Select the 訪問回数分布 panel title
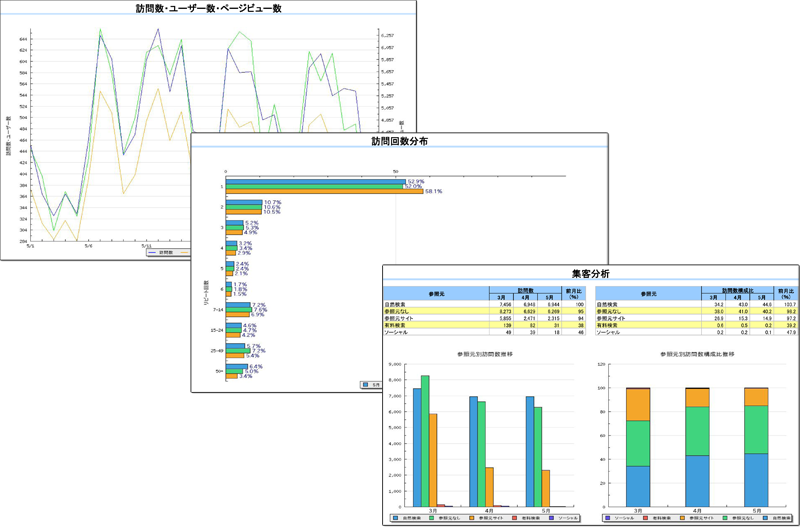Screen dimensions: 800x527 399,141
